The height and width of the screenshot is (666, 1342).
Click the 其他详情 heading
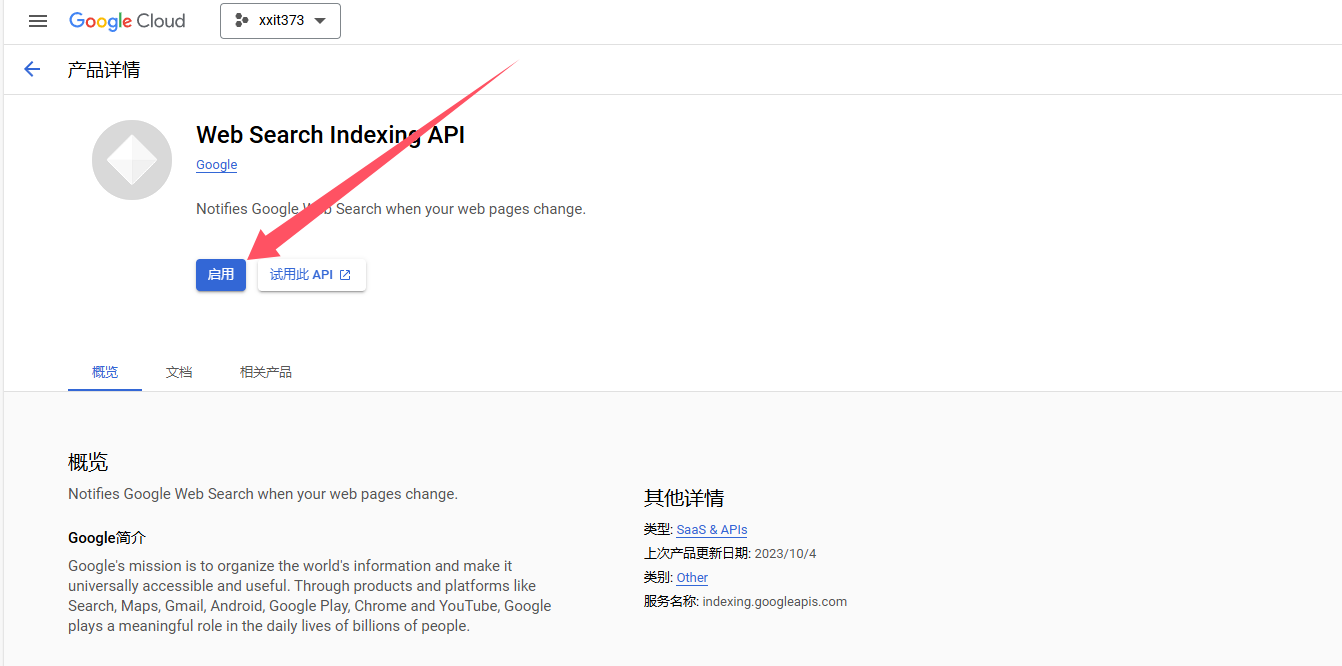pos(684,498)
